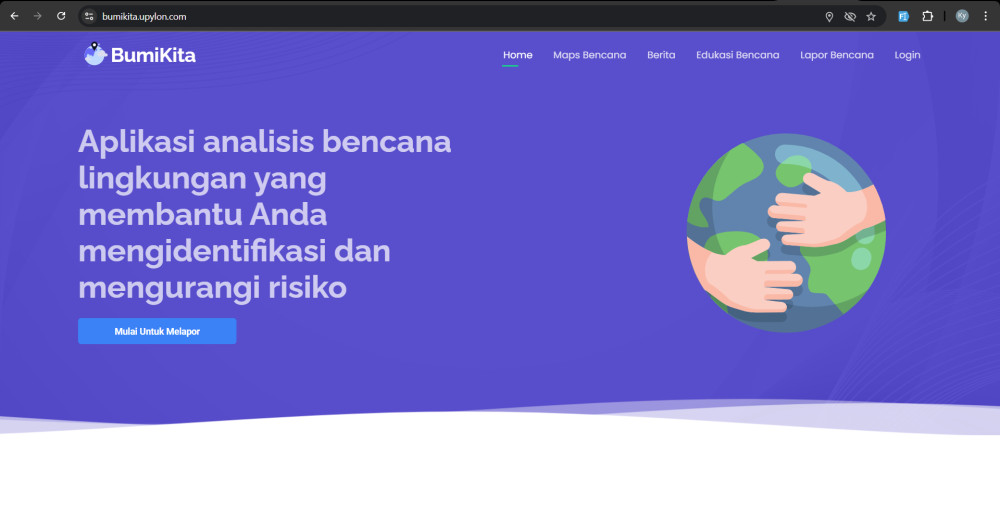Open the Berita nav link
Screen dimensions: 1000x506
pyautogui.click(x=661, y=55)
